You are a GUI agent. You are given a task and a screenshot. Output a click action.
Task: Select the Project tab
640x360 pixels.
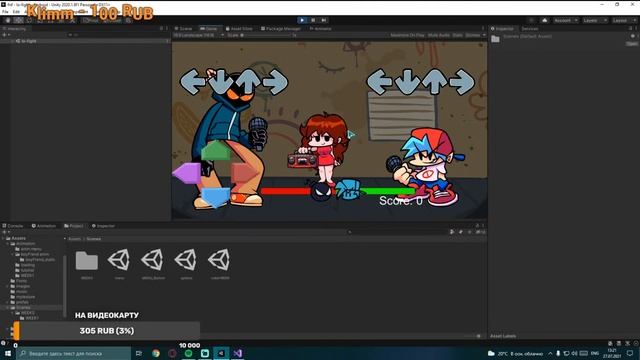74,226
